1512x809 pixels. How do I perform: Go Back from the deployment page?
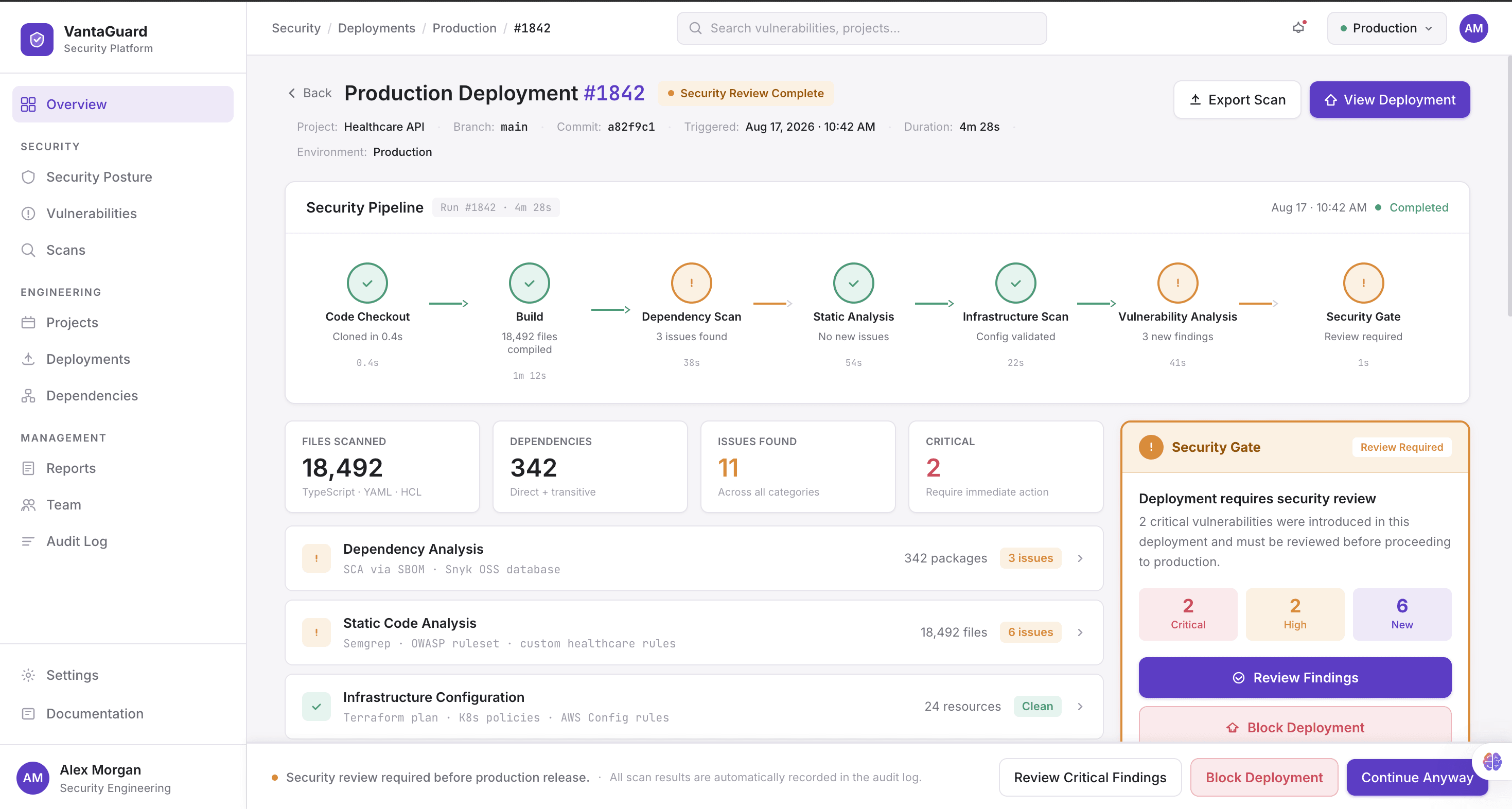[x=309, y=93]
